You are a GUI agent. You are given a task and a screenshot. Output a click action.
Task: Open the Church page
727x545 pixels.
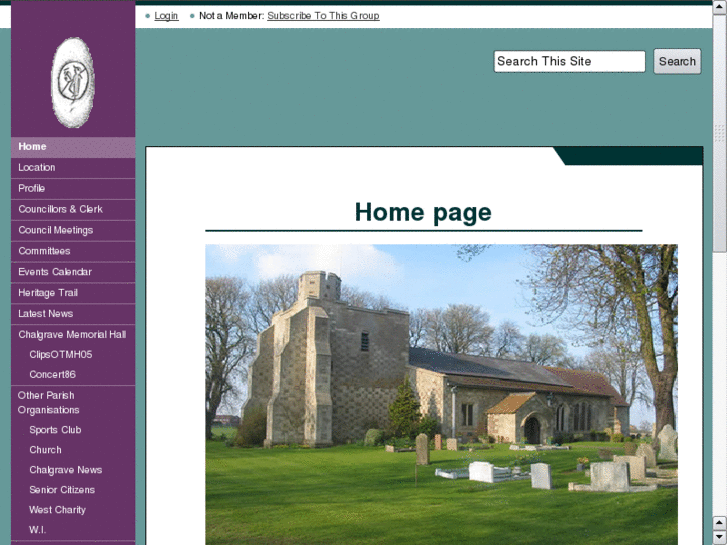pyautogui.click(x=45, y=450)
